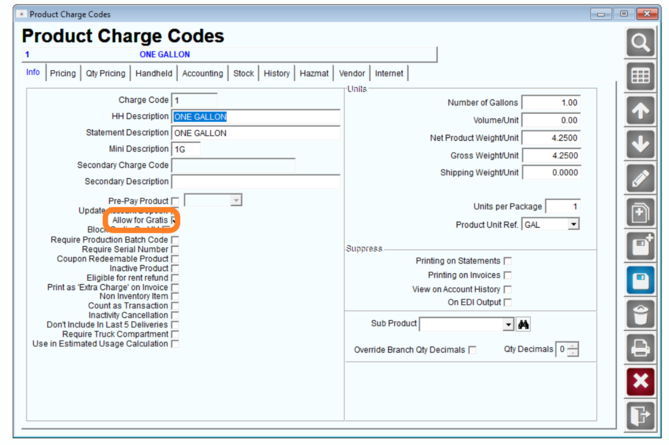Switch to the Pricing tab
The height and width of the screenshot is (445, 669).
[x=63, y=73]
